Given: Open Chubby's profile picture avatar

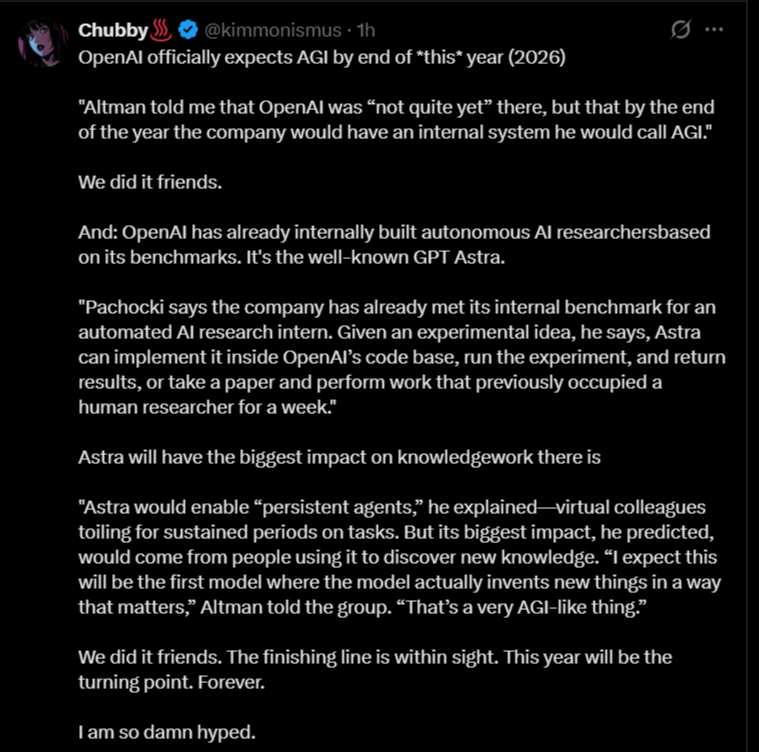Looking at the screenshot, I should 43,43.
